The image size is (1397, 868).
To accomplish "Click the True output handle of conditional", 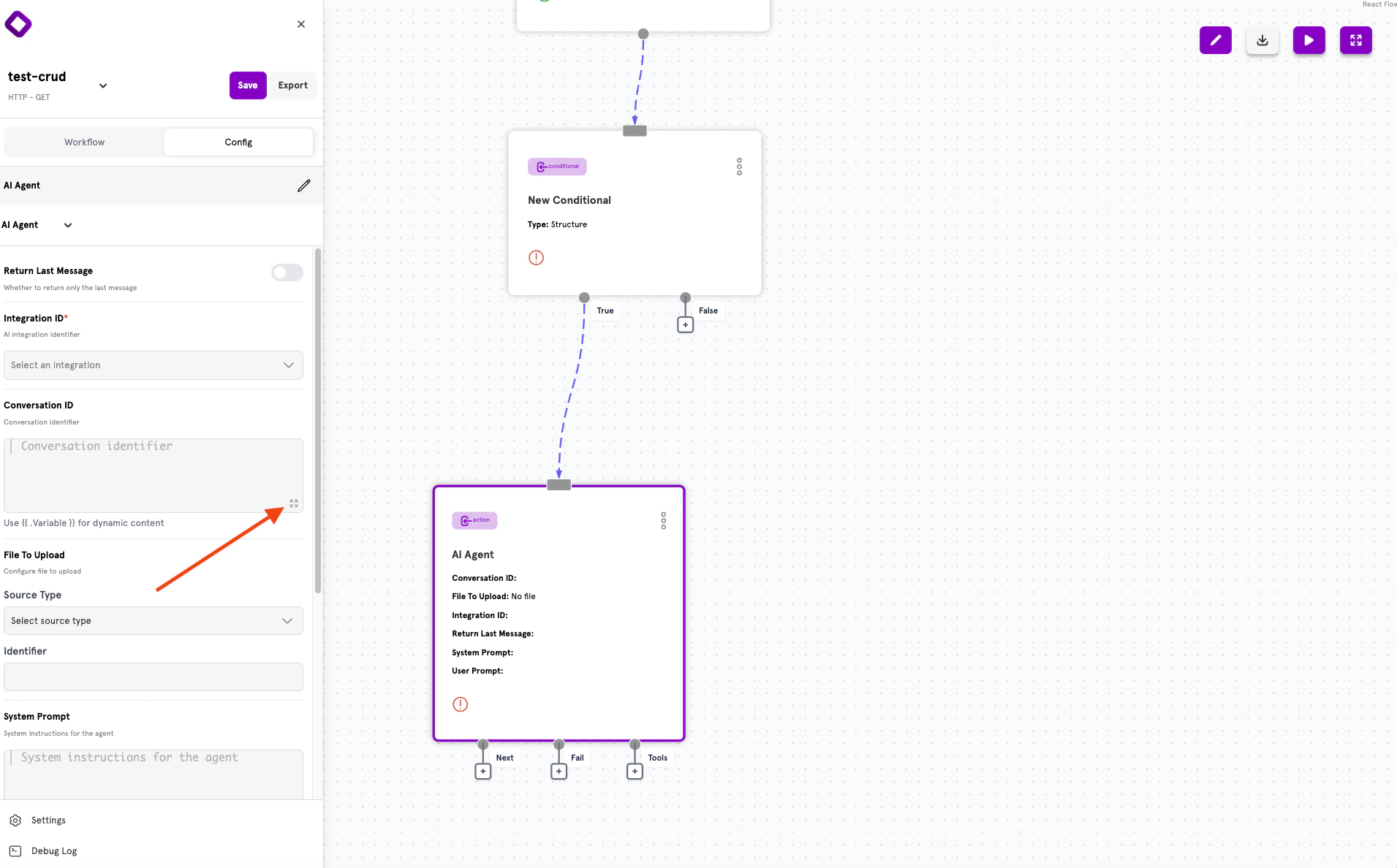I will pos(584,297).
